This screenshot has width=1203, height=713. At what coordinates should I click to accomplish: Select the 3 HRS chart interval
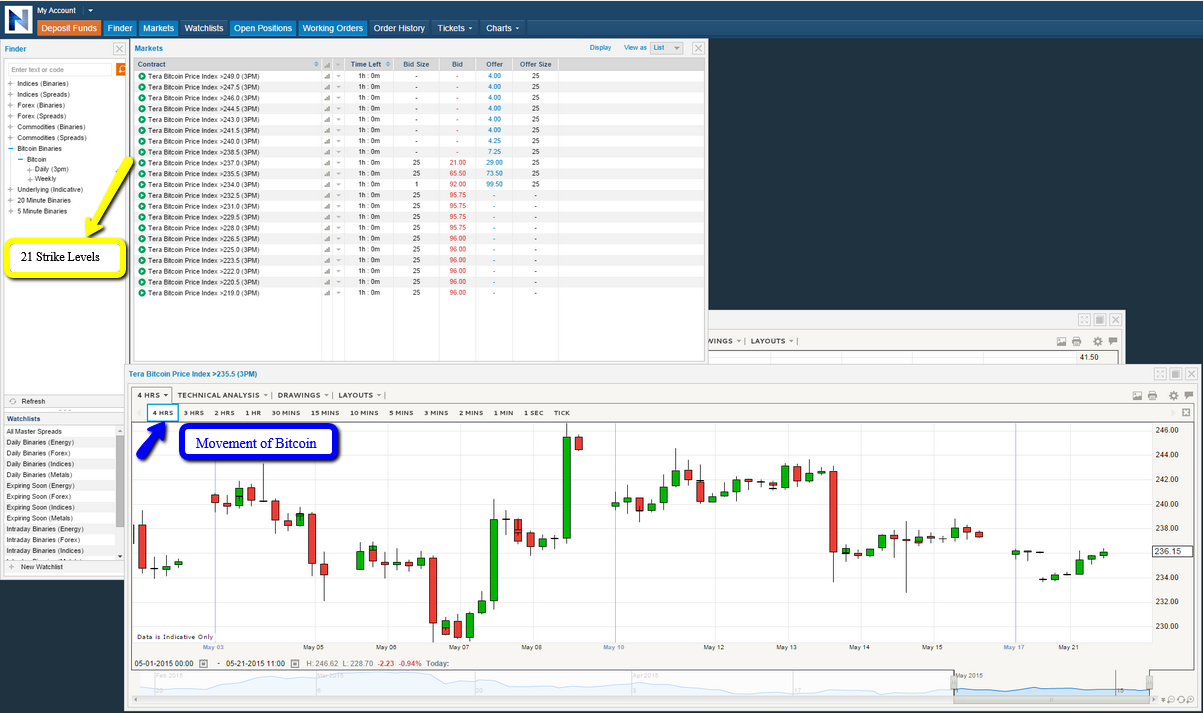pos(193,413)
